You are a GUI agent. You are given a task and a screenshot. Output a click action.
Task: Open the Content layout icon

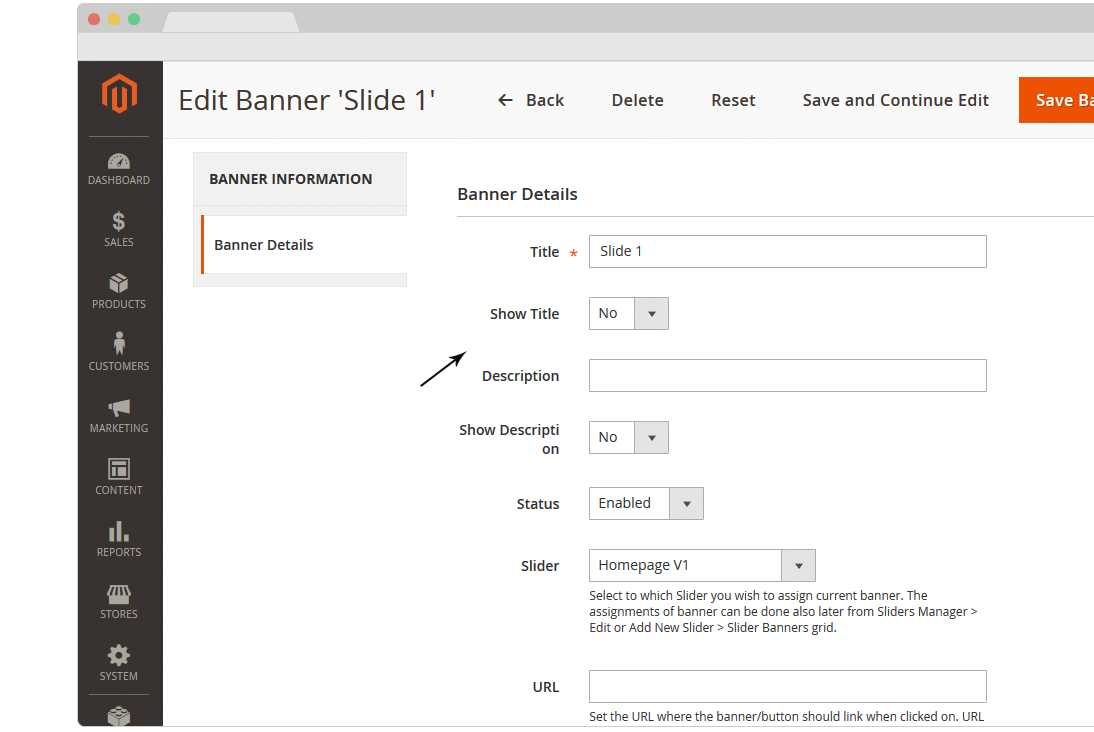[119, 469]
